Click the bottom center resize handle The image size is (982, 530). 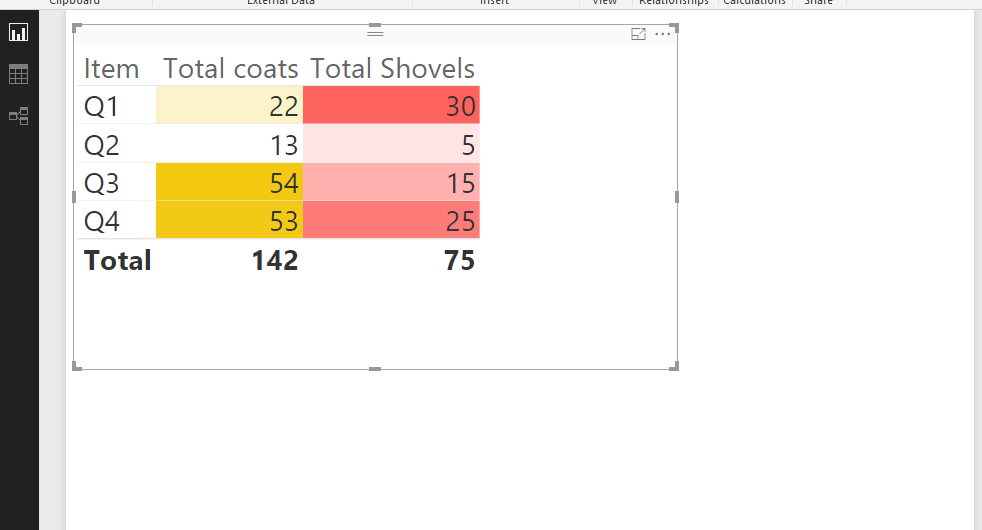click(x=375, y=369)
